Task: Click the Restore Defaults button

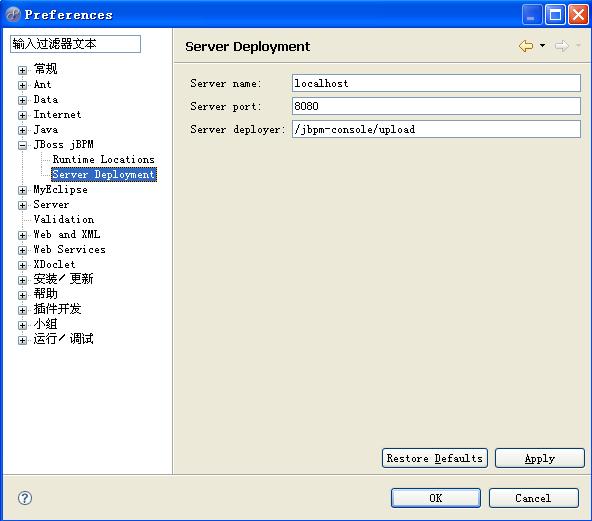Action: (x=435, y=458)
